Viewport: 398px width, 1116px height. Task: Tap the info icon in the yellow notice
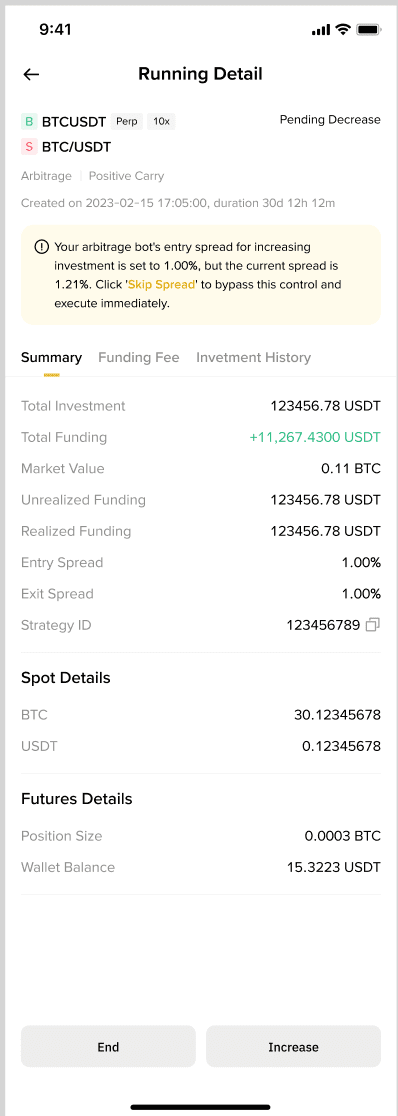[41, 247]
